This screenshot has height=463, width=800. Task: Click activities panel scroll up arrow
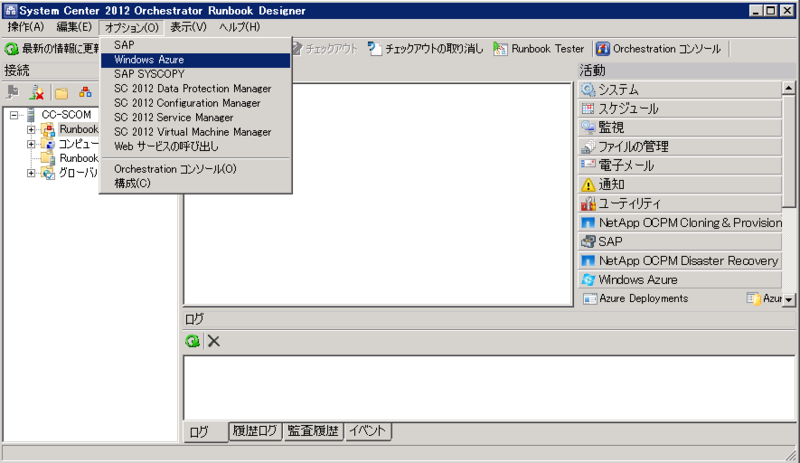789,88
